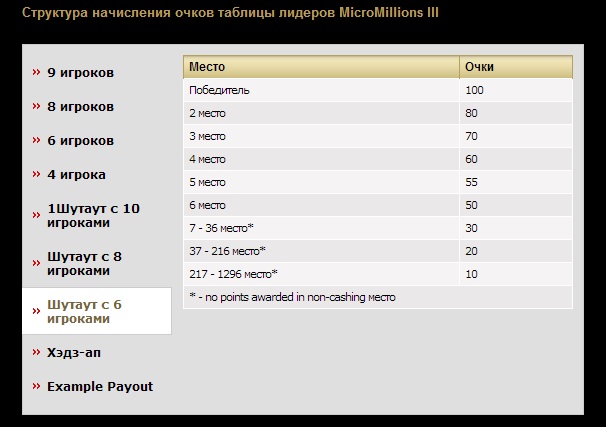Screen dimensions: 606x427
Task: Select the "37 - 216 место*" cell
Action: coord(321,251)
